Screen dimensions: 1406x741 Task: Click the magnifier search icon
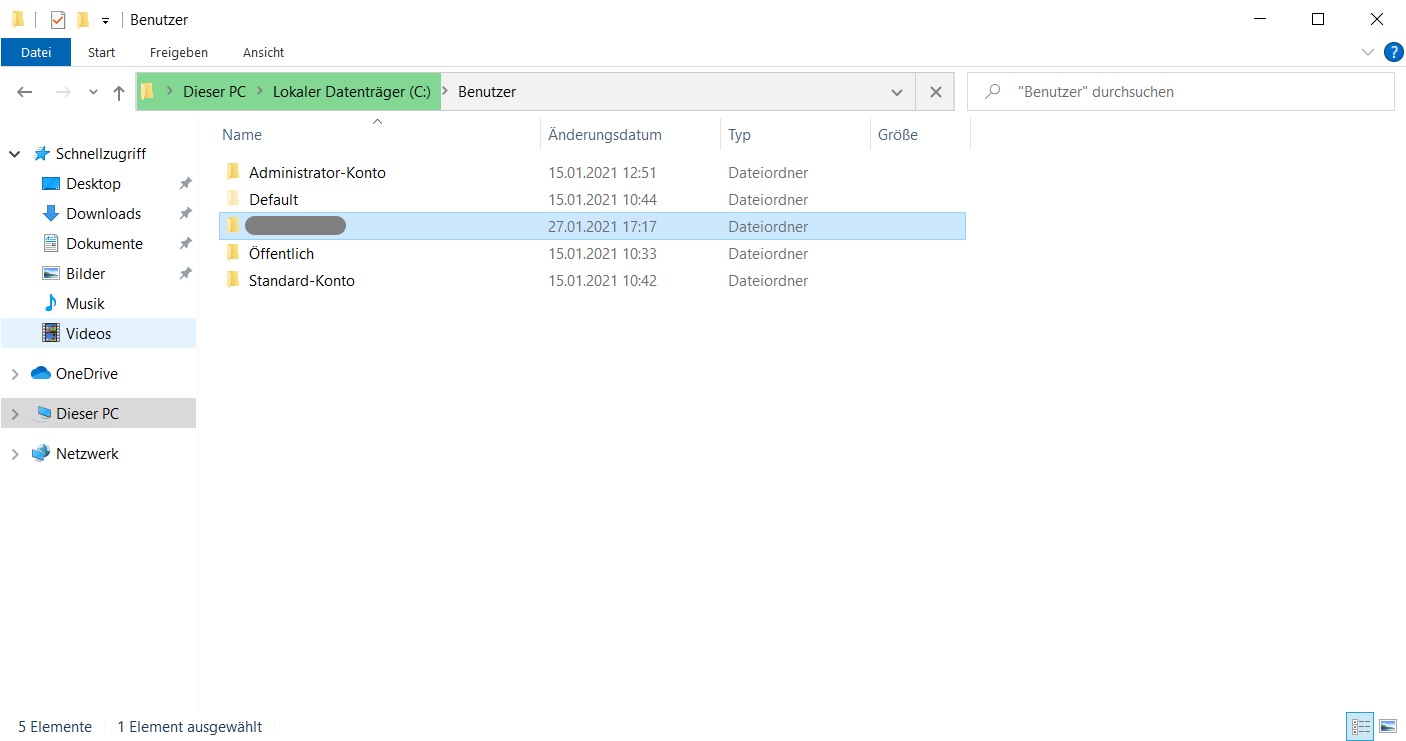(x=993, y=92)
